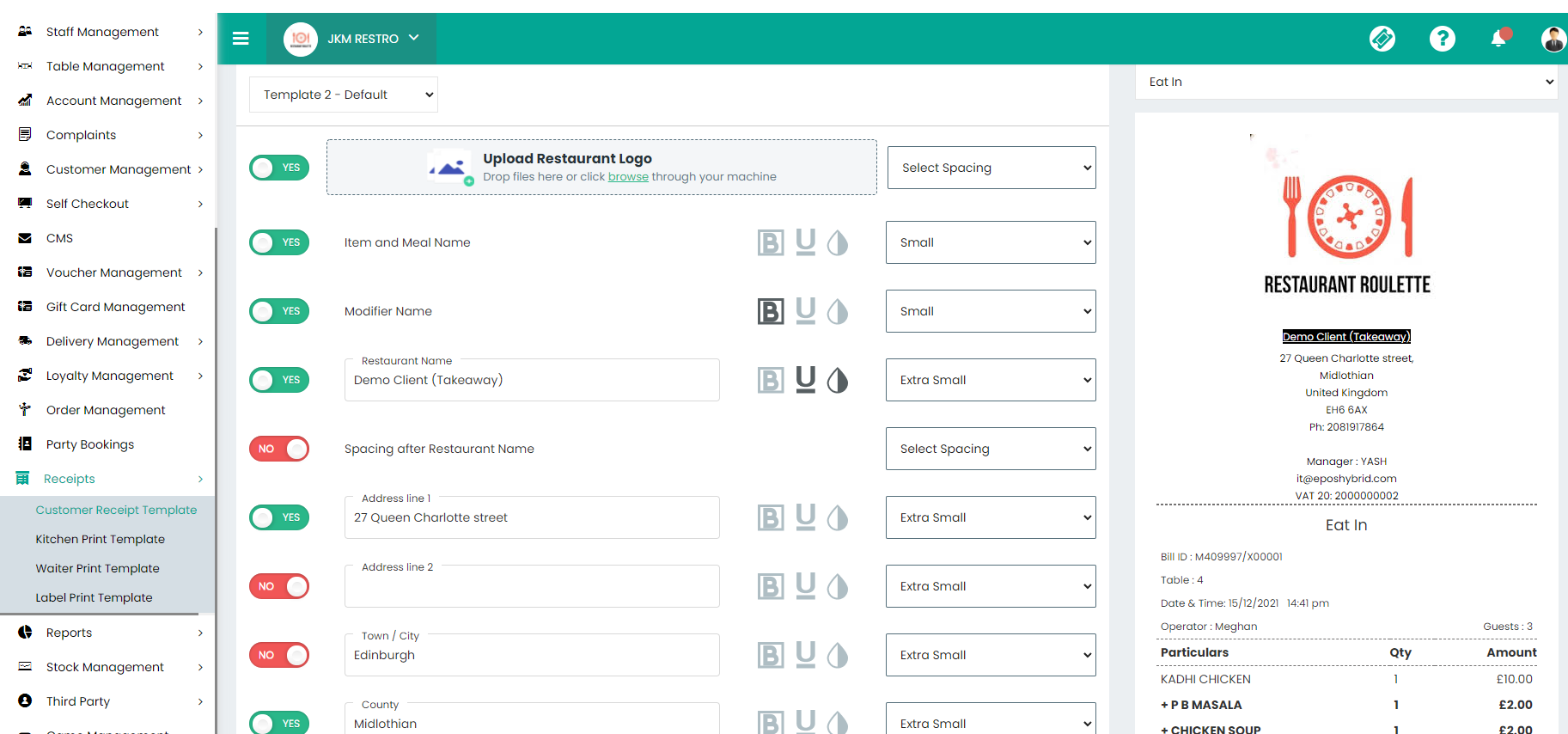The image size is (1568, 734).
Task: Open Address line 1 size dropdown
Action: click(991, 517)
